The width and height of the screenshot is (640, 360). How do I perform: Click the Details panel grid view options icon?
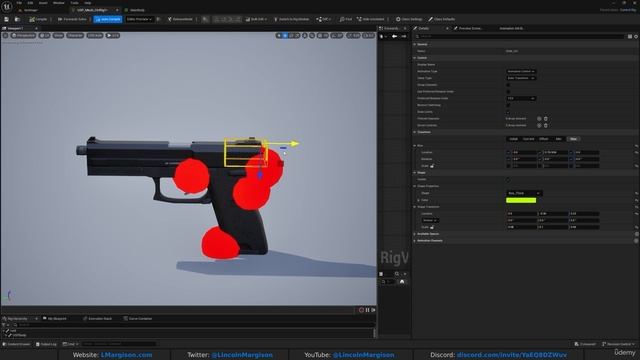click(630, 36)
